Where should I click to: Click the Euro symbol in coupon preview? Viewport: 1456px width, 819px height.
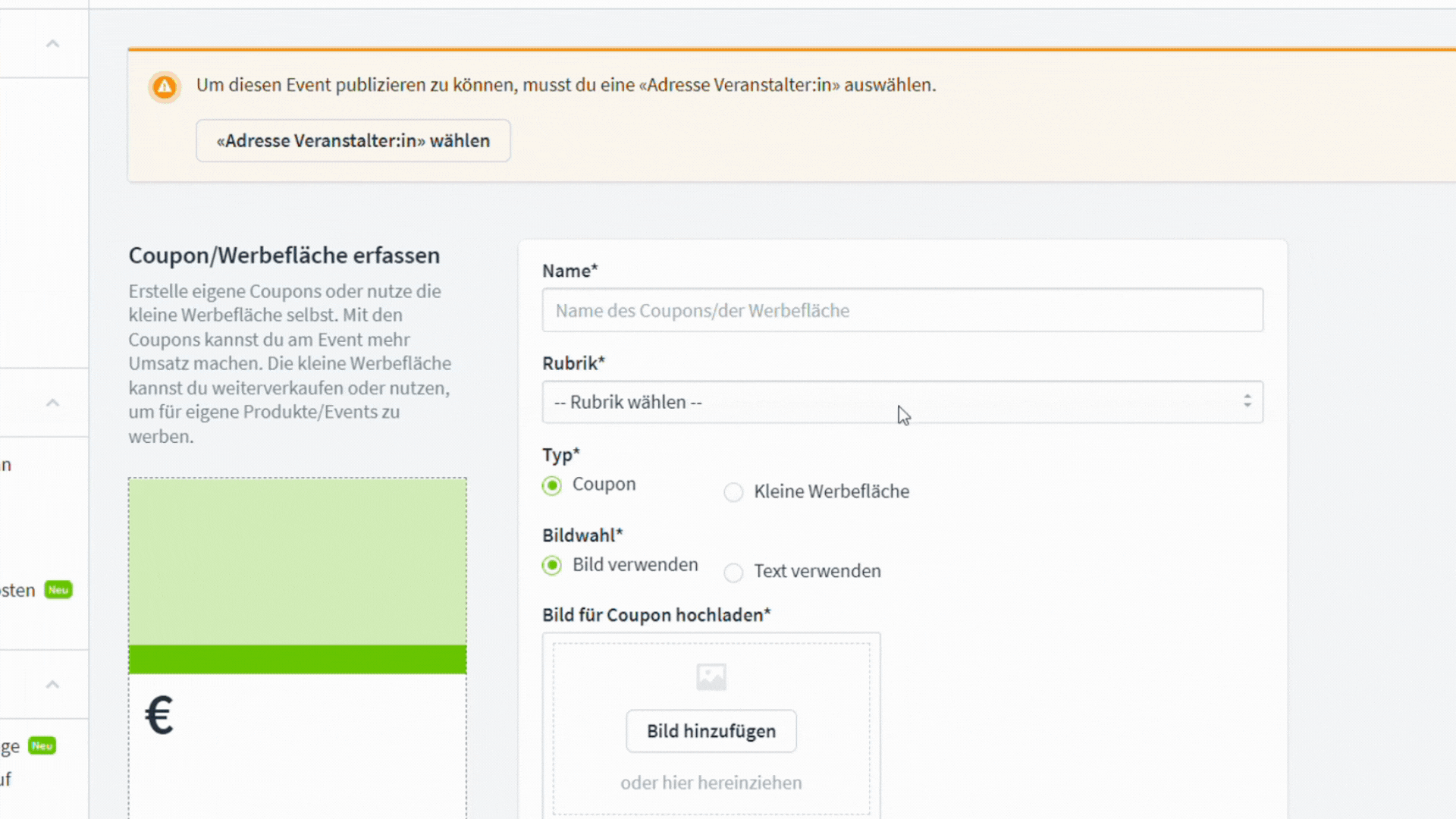[x=159, y=715]
